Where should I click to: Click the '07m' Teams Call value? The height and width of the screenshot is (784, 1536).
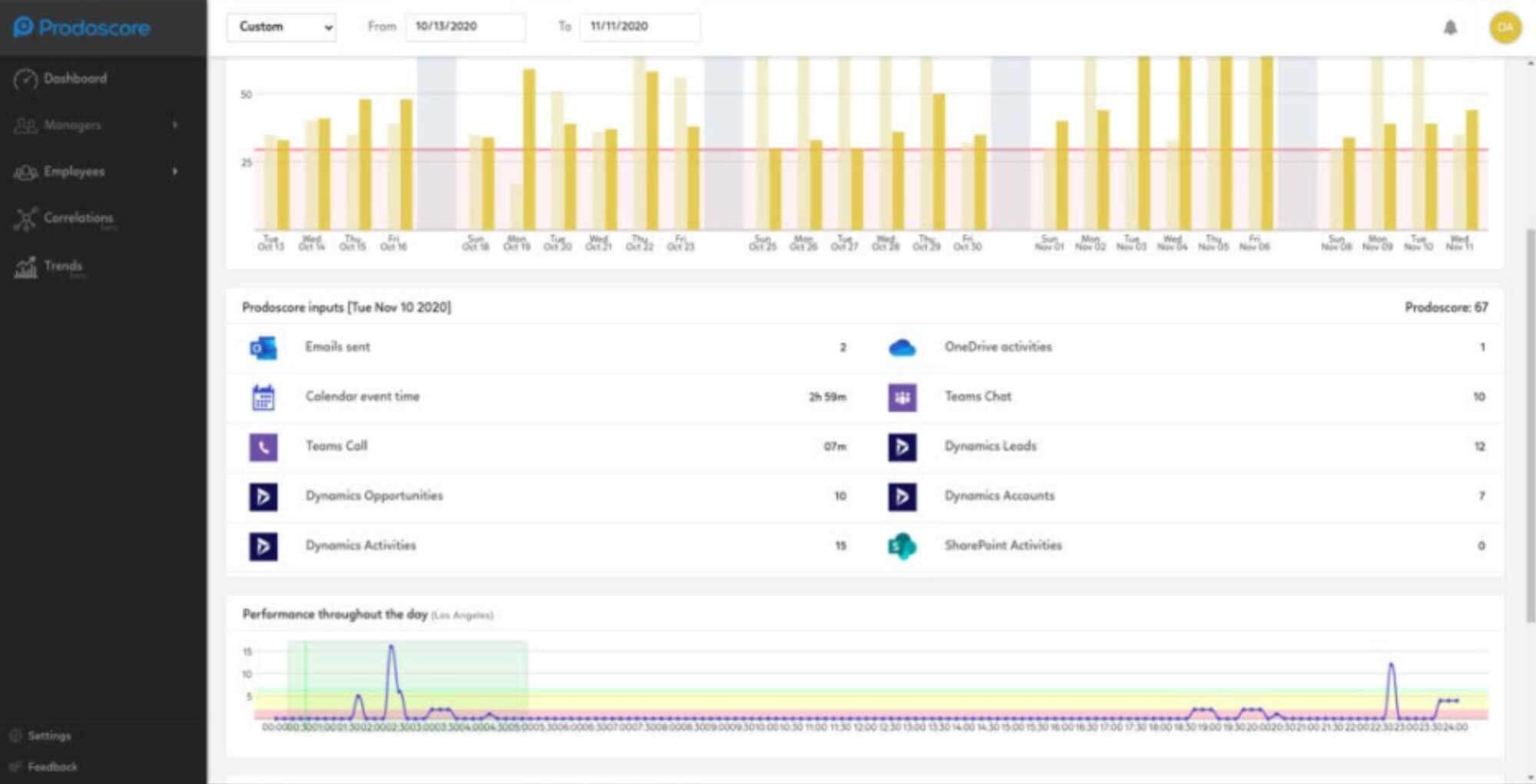836,447
